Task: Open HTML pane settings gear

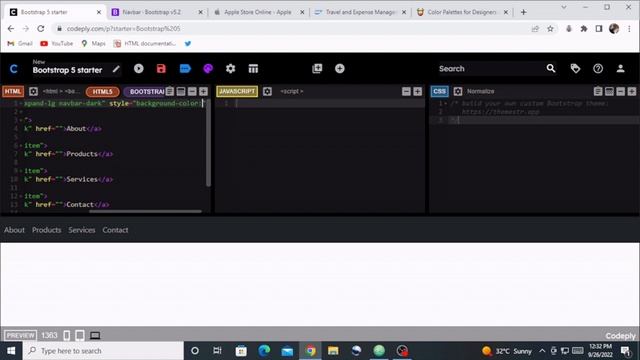Action: pyautogui.click(x=33, y=91)
